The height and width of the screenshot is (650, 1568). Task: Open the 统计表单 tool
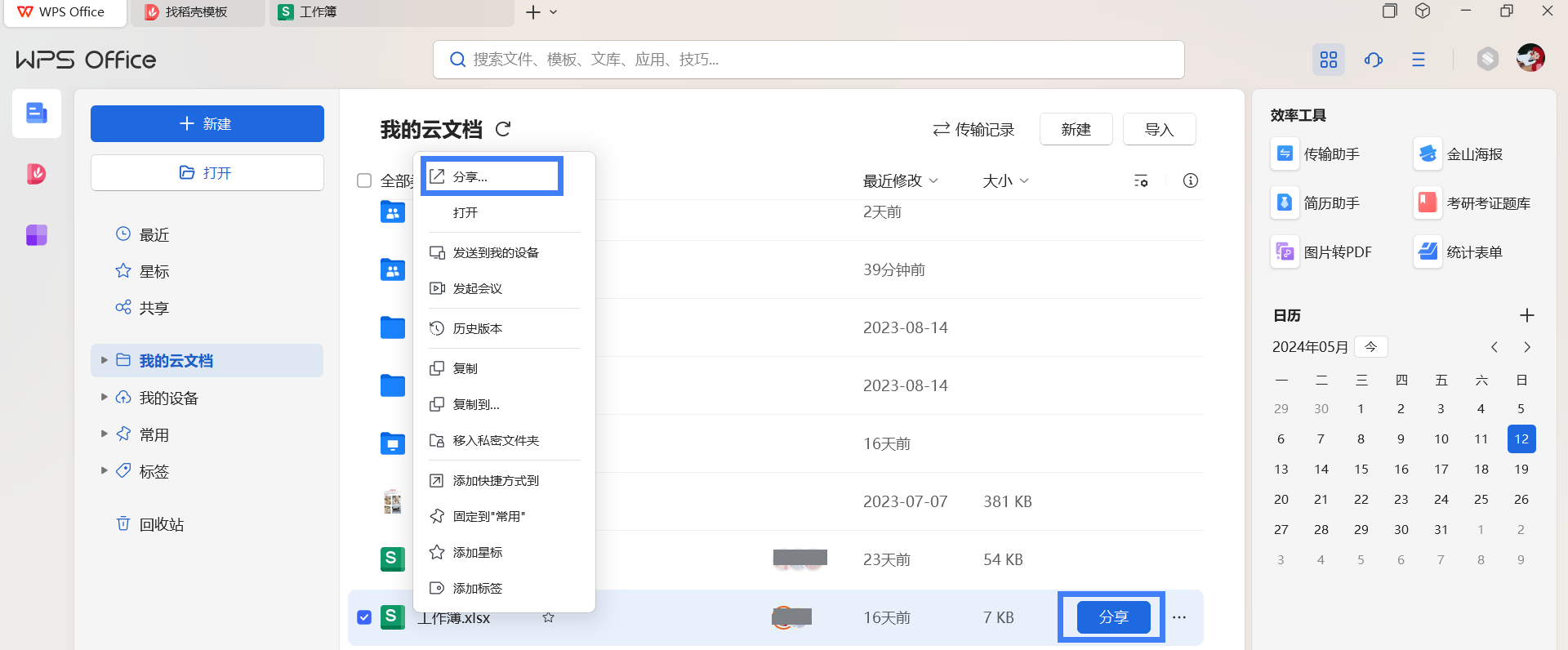(x=1459, y=252)
